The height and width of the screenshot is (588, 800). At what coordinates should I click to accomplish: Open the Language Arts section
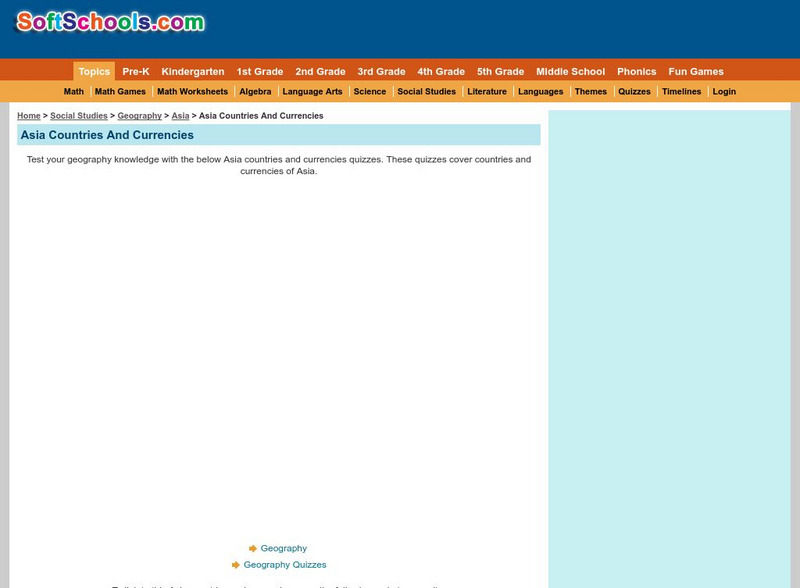[x=312, y=91]
